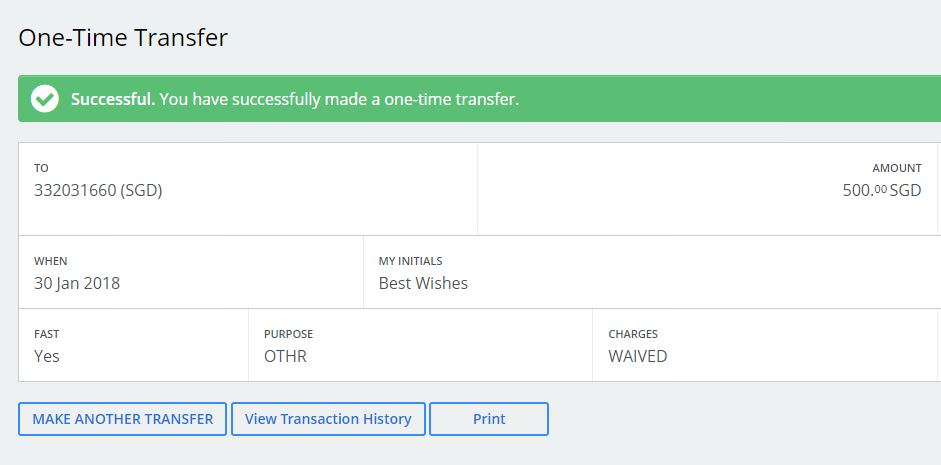
Task: Select recipient account number 332031660 (SGD)
Action: [98, 190]
